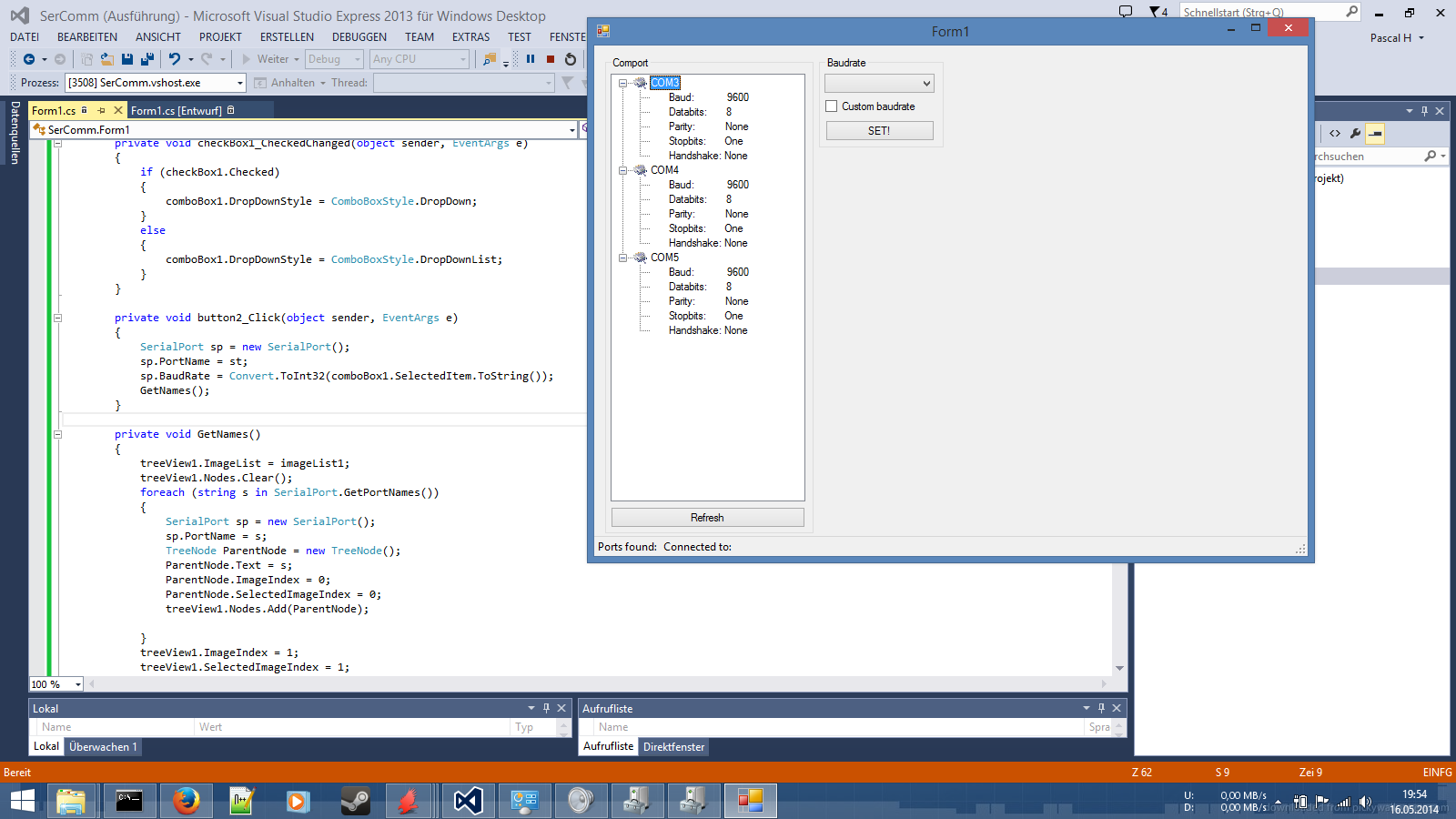Pause debugging with the pause icon
1456x819 pixels.
pos(531,59)
